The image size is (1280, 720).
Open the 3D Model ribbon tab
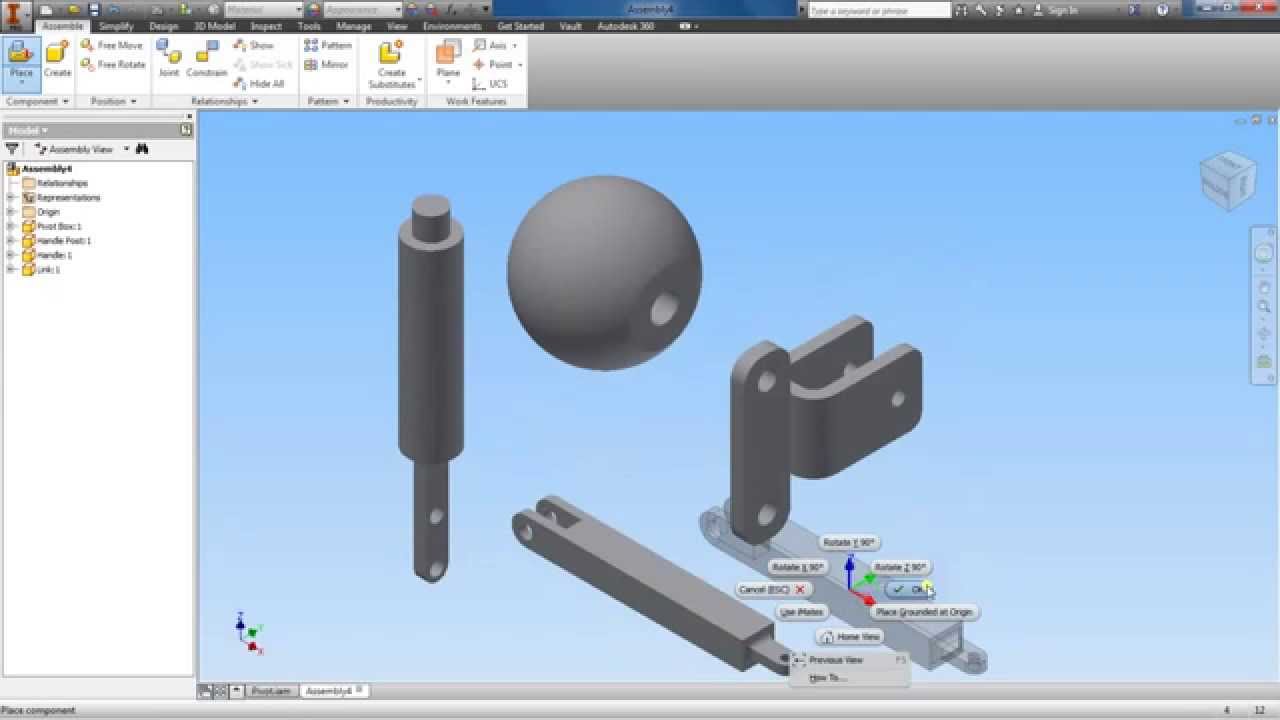pyautogui.click(x=214, y=26)
